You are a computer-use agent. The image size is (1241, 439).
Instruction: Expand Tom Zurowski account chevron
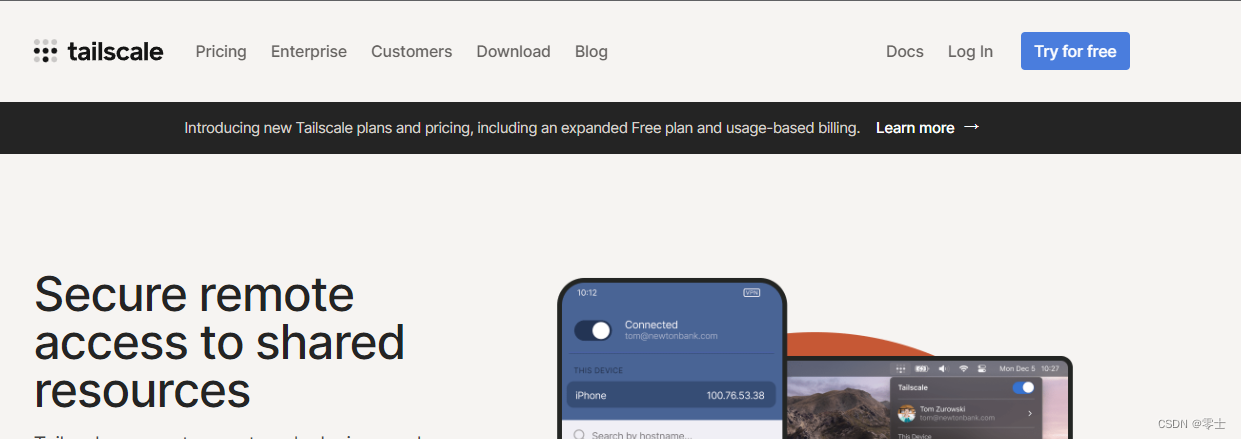pos(1030,413)
